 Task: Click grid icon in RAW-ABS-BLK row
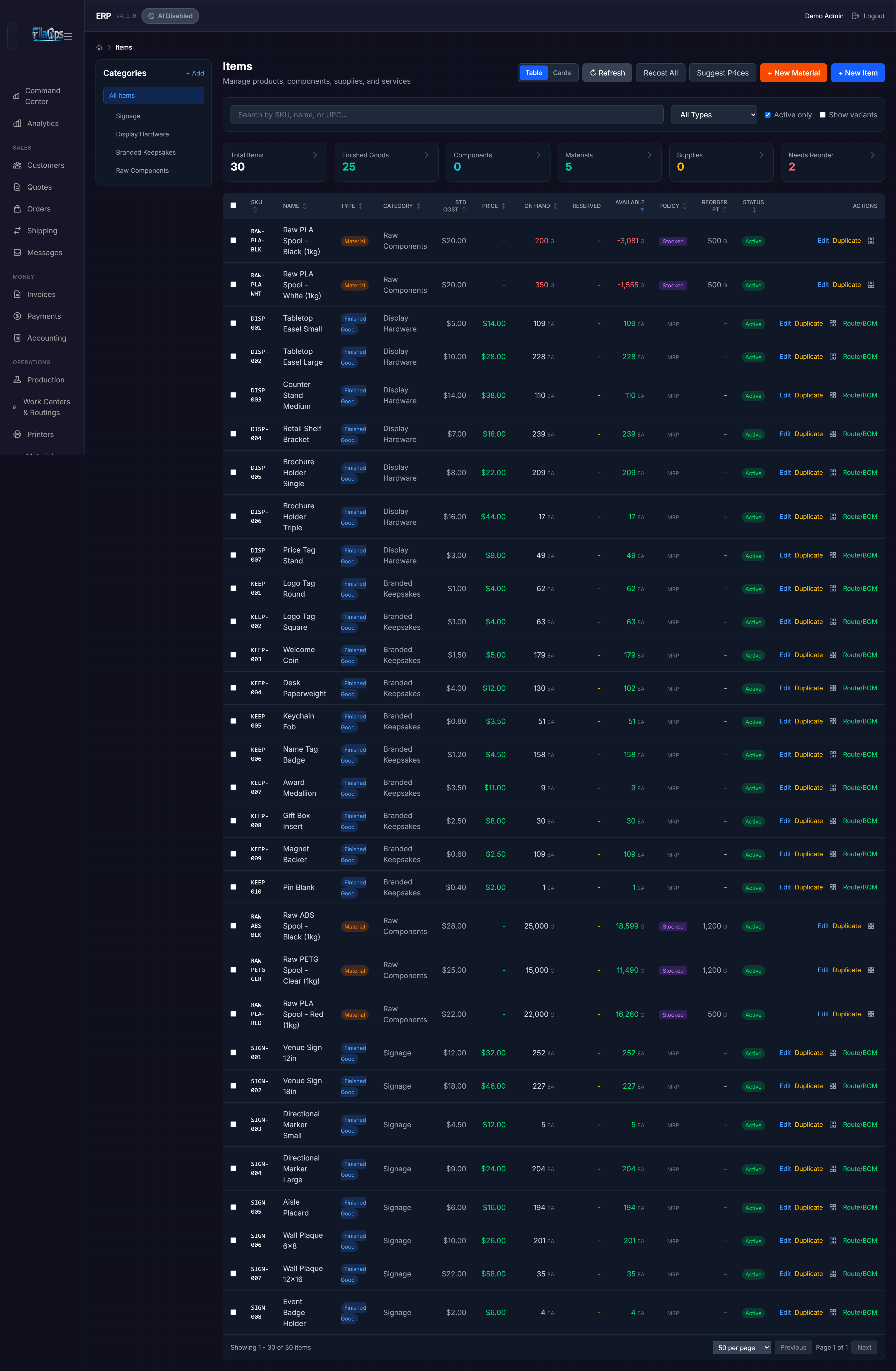(x=871, y=926)
